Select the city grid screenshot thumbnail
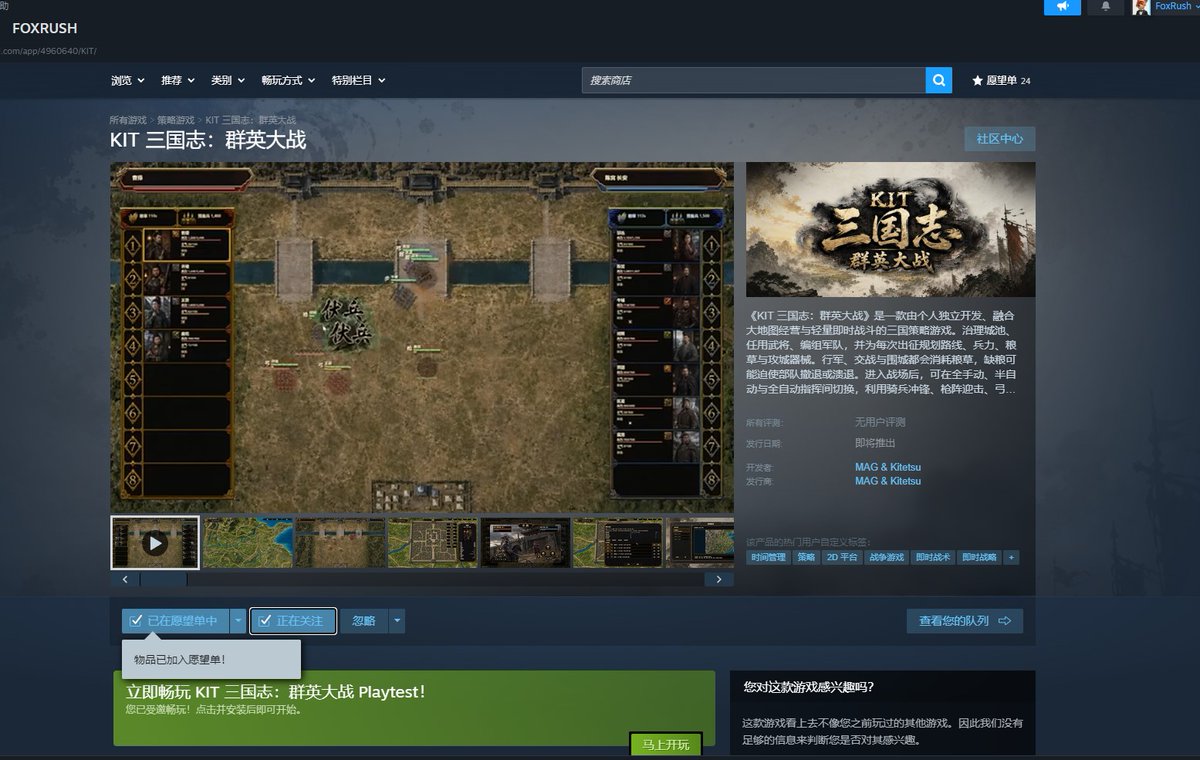1200x760 pixels. click(x=433, y=543)
